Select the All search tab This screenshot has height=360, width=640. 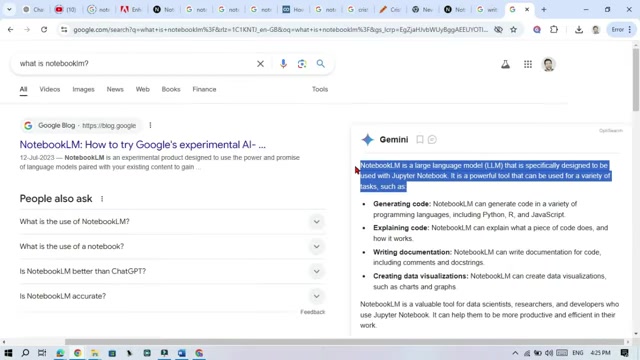tap(23, 89)
